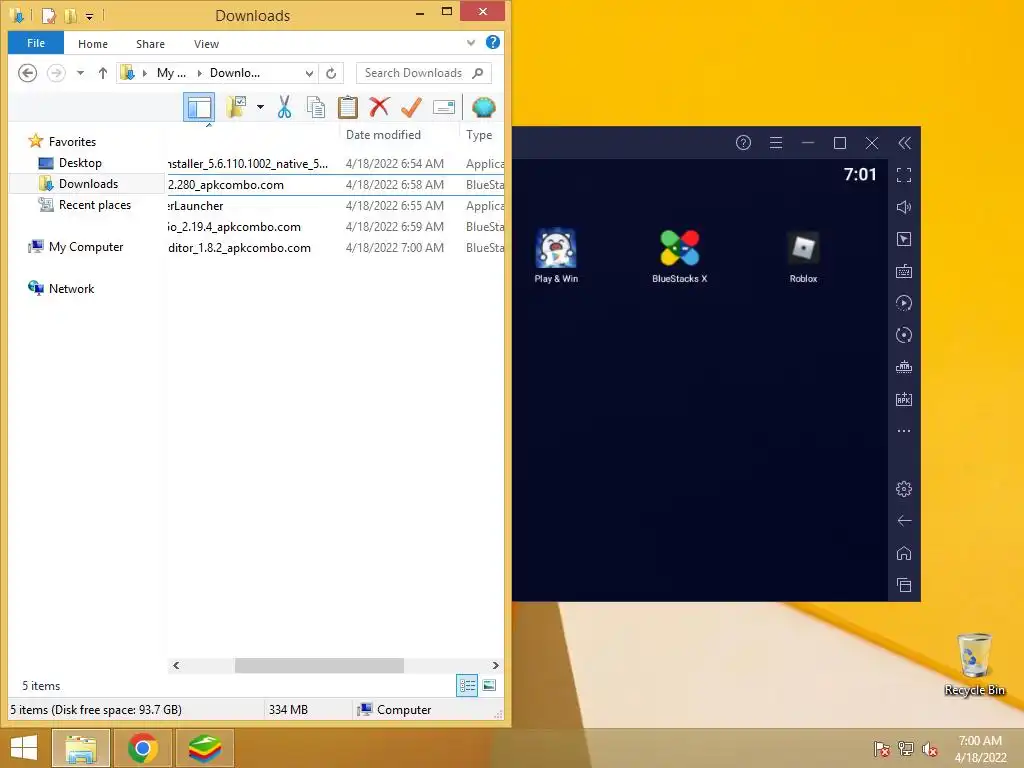Click the BlueStacks recent apps icon
The image size is (1024, 768).
click(x=904, y=585)
